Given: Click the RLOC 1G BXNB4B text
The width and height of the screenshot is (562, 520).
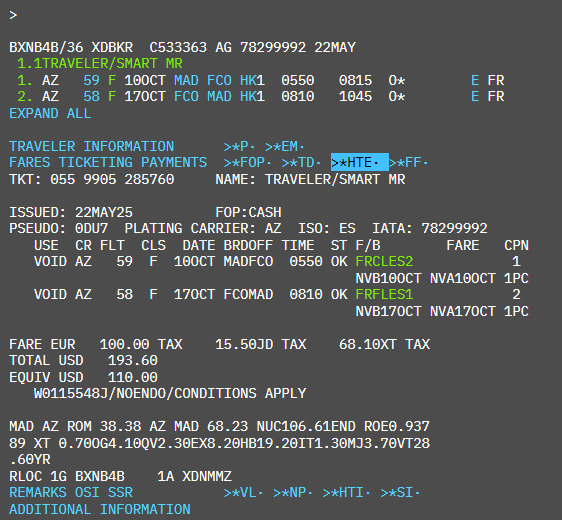Looking at the screenshot, I should coord(67,477).
